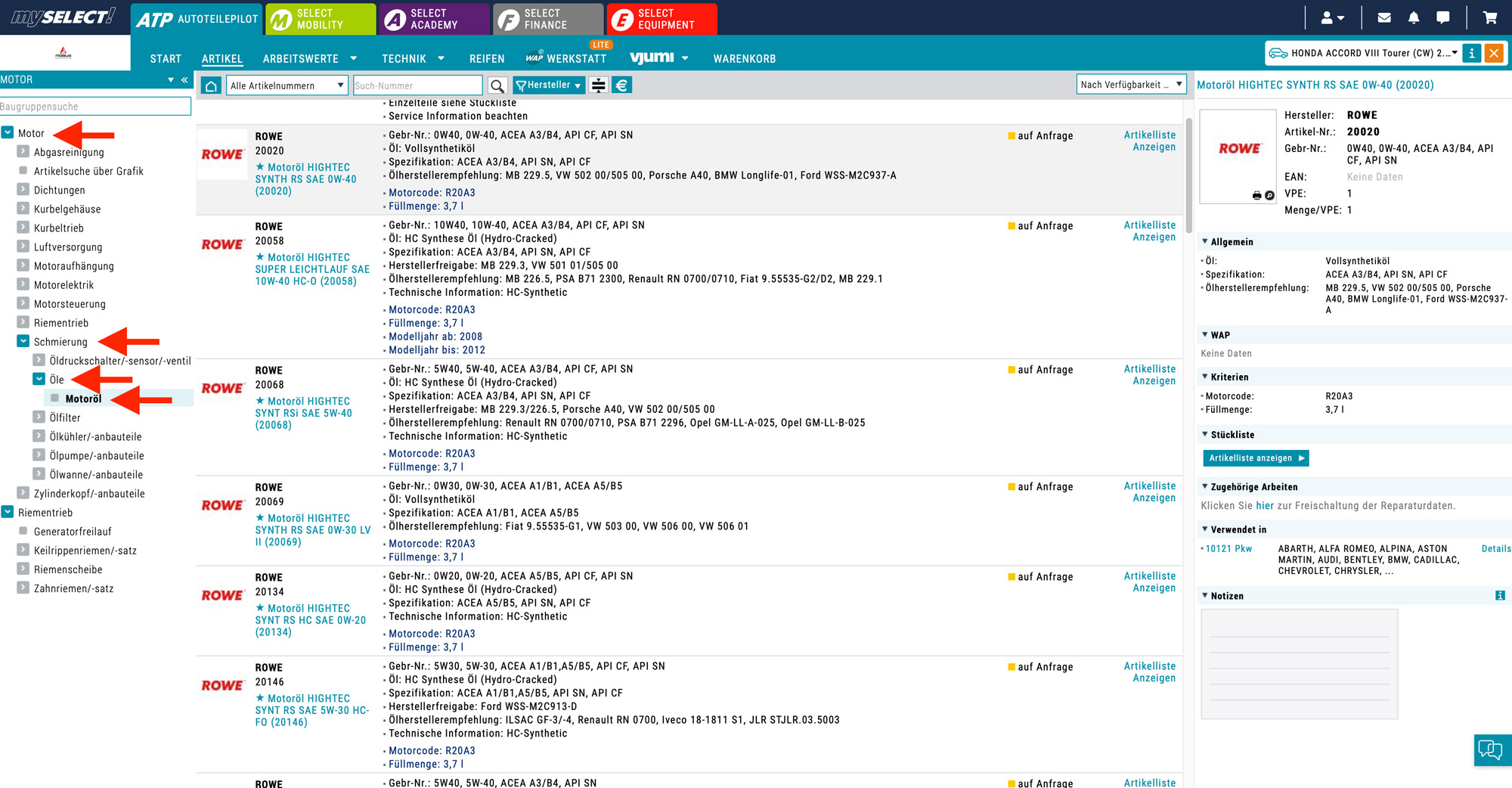Open the notifications bell icon

tap(1414, 17)
